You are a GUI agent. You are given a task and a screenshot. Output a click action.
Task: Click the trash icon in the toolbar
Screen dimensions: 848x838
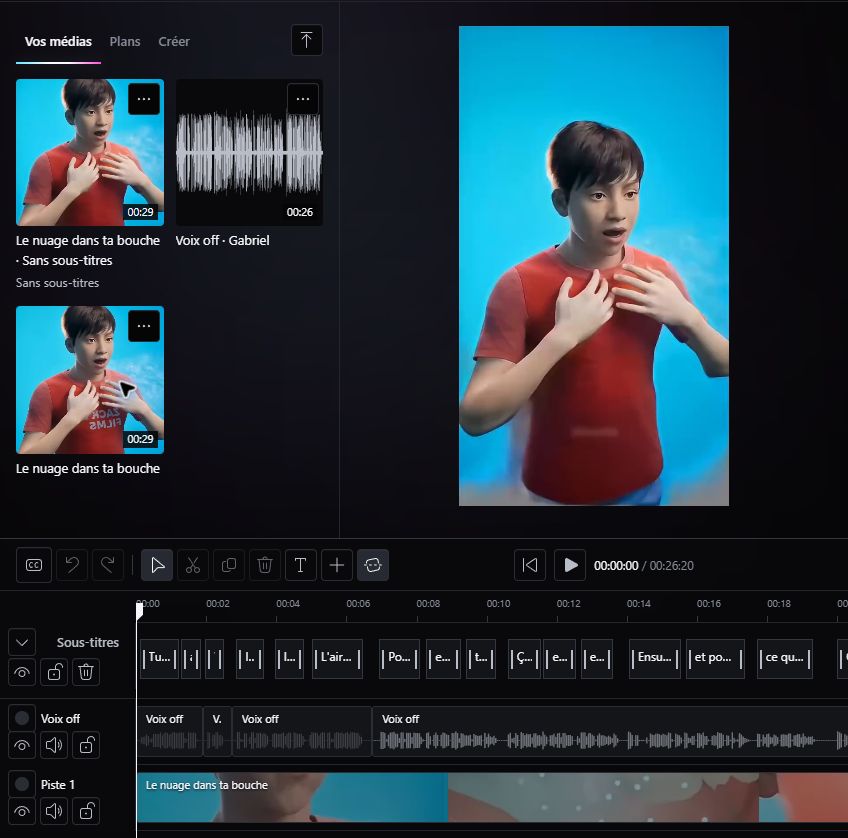point(264,565)
